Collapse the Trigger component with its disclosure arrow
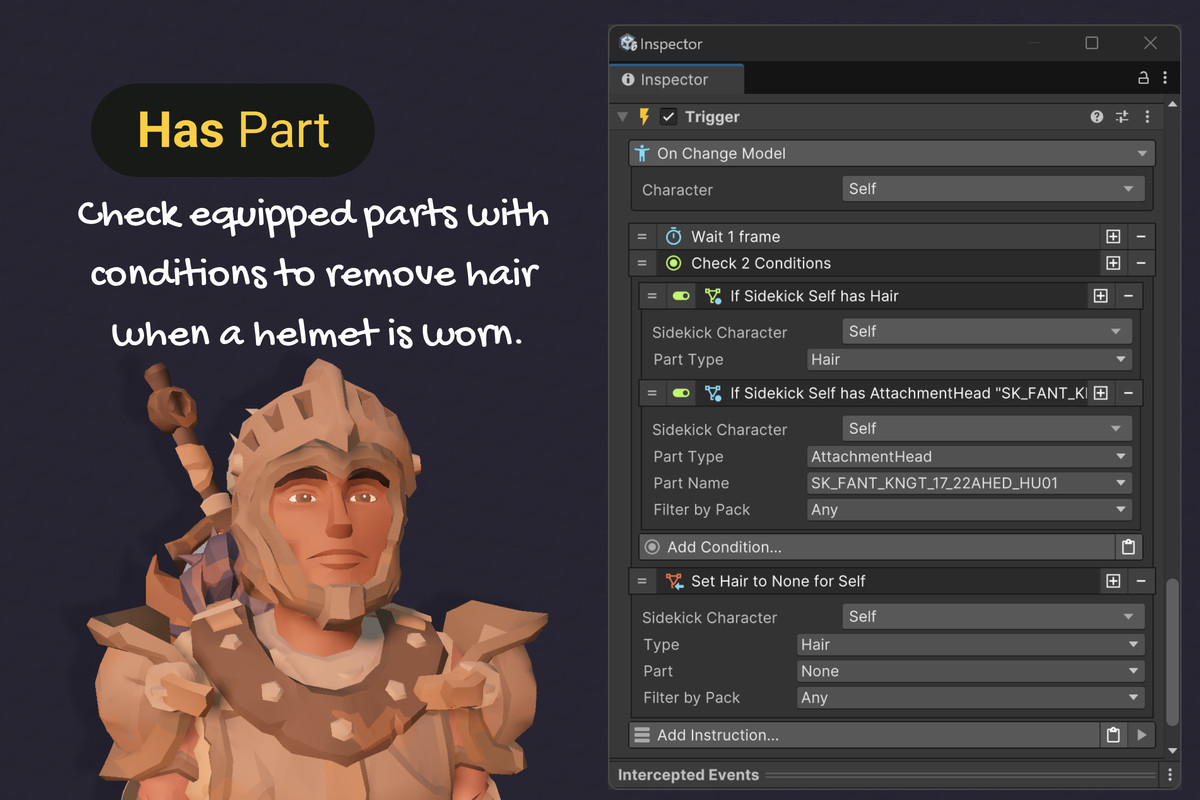Image resolution: width=1200 pixels, height=800 pixels. pyautogui.click(x=622, y=117)
